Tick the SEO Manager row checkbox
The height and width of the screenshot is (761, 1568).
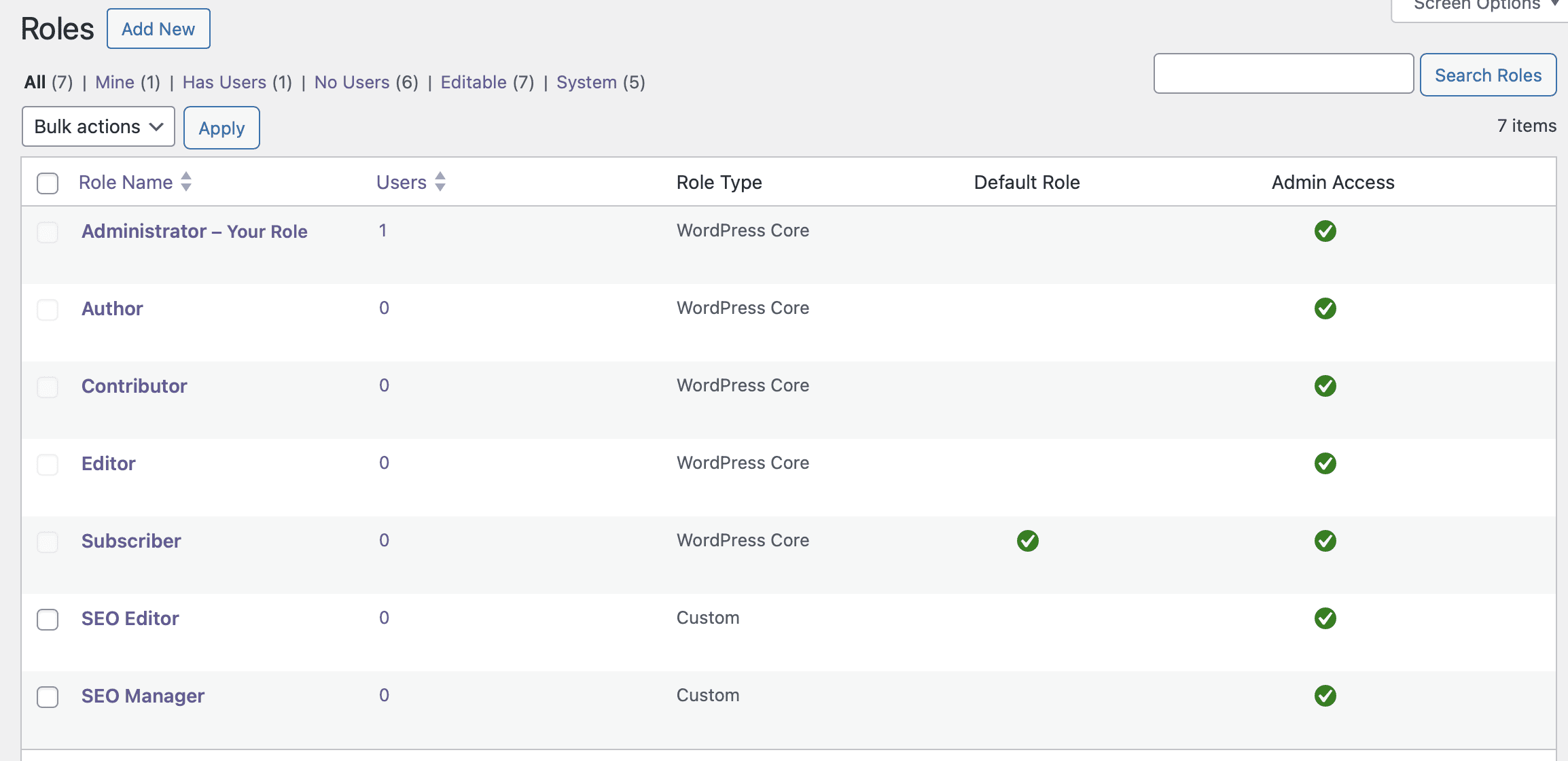point(48,696)
